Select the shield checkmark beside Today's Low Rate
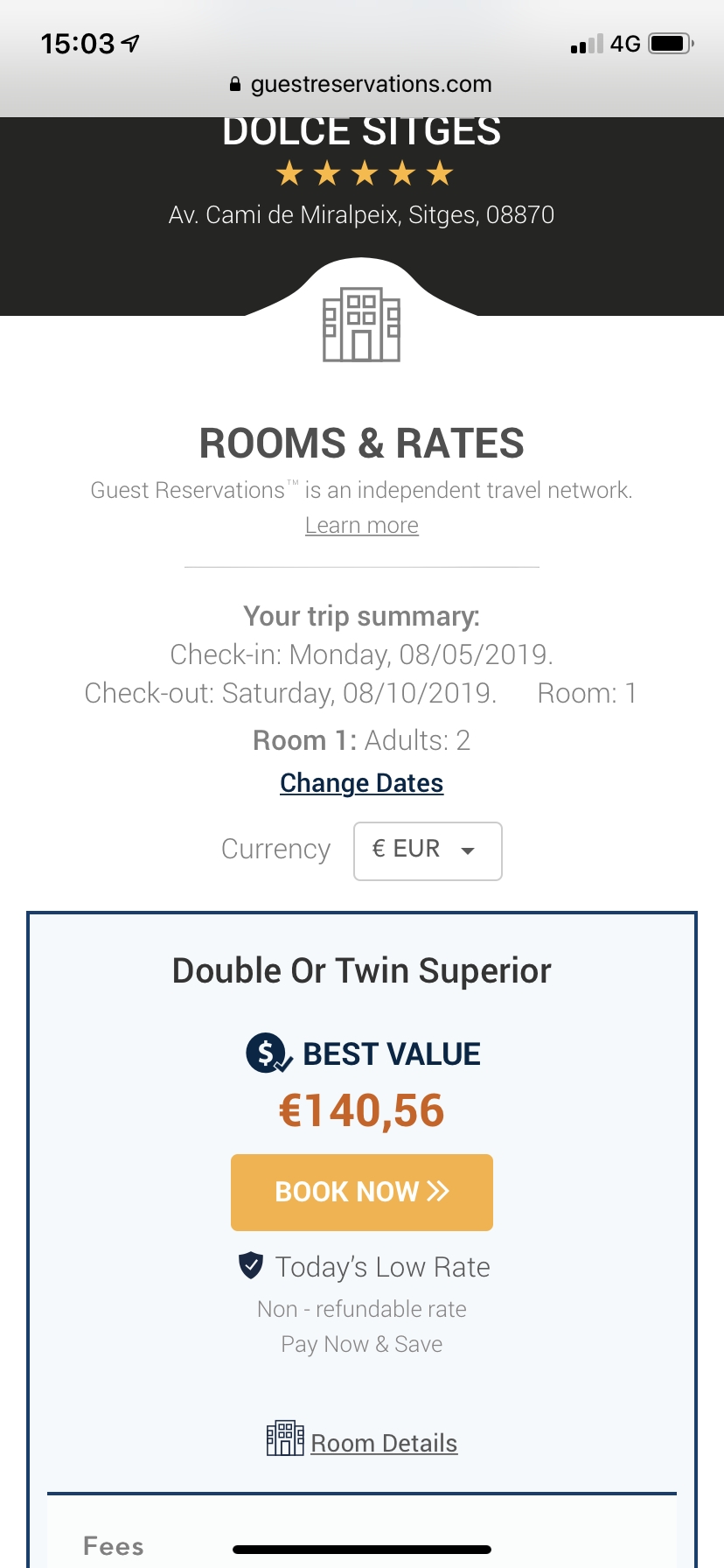 (249, 1265)
